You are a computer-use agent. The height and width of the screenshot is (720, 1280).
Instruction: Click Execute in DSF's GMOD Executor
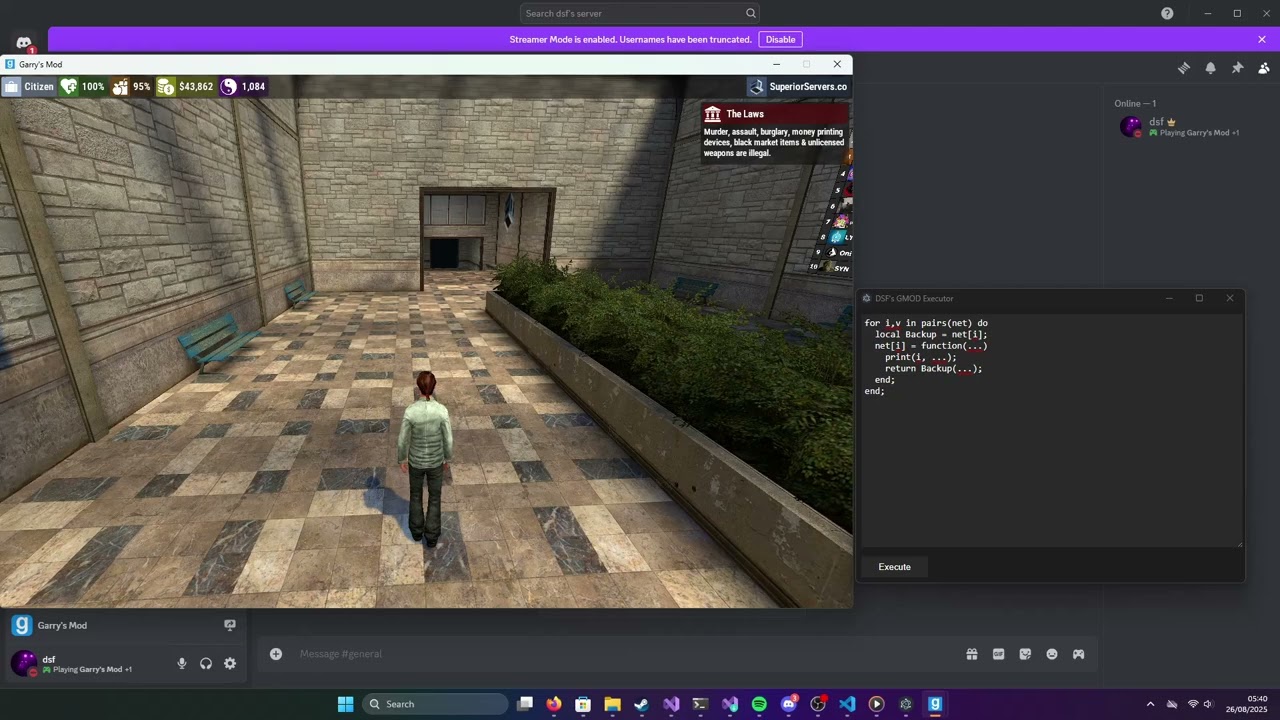pyautogui.click(x=894, y=567)
